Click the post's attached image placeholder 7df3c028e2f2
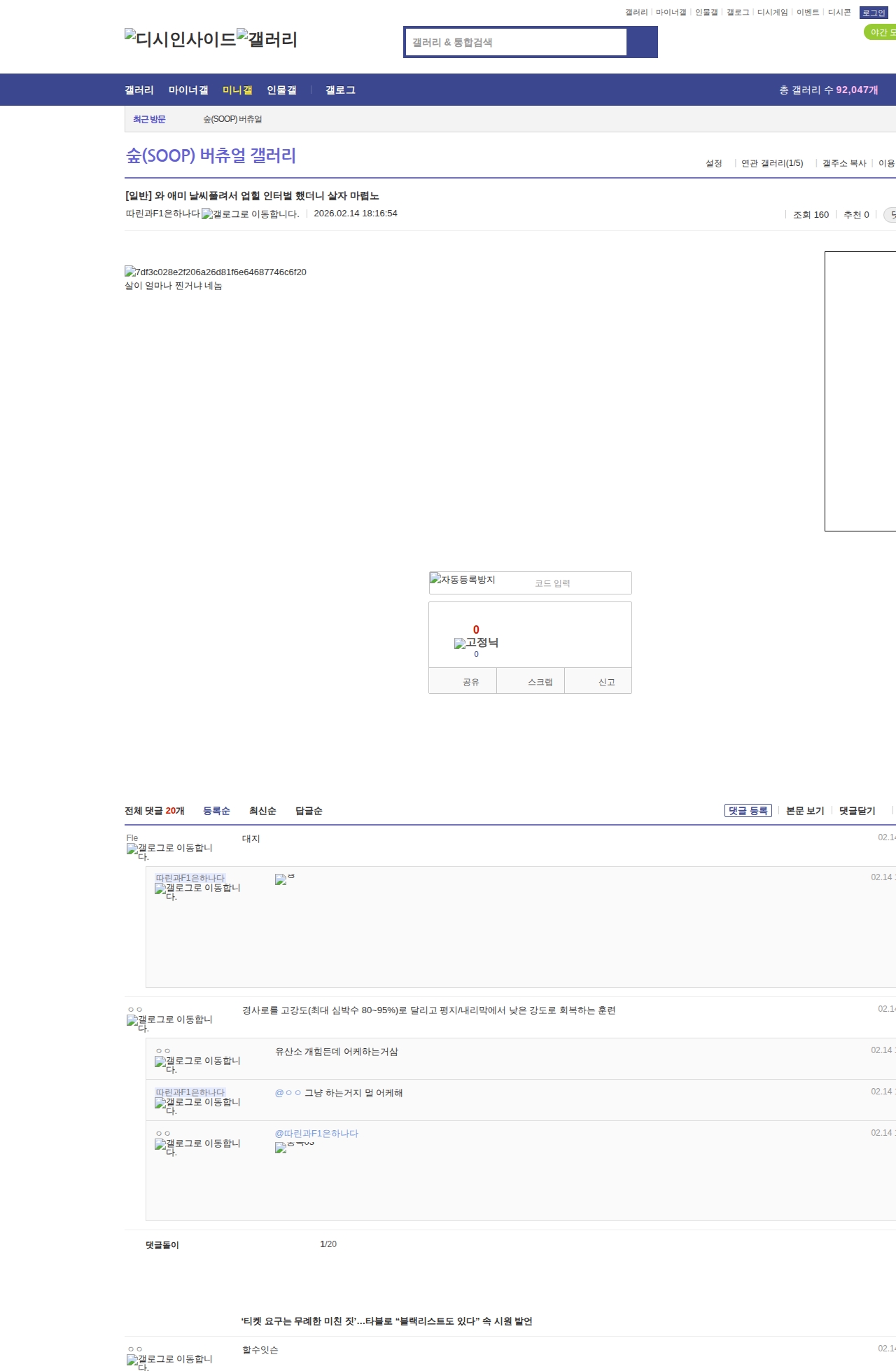The height and width of the screenshot is (1371, 896). [x=216, y=272]
